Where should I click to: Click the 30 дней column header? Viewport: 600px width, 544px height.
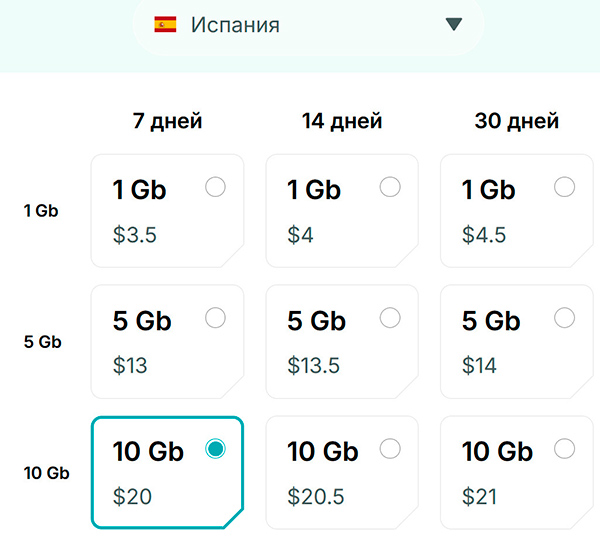tap(516, 122)
